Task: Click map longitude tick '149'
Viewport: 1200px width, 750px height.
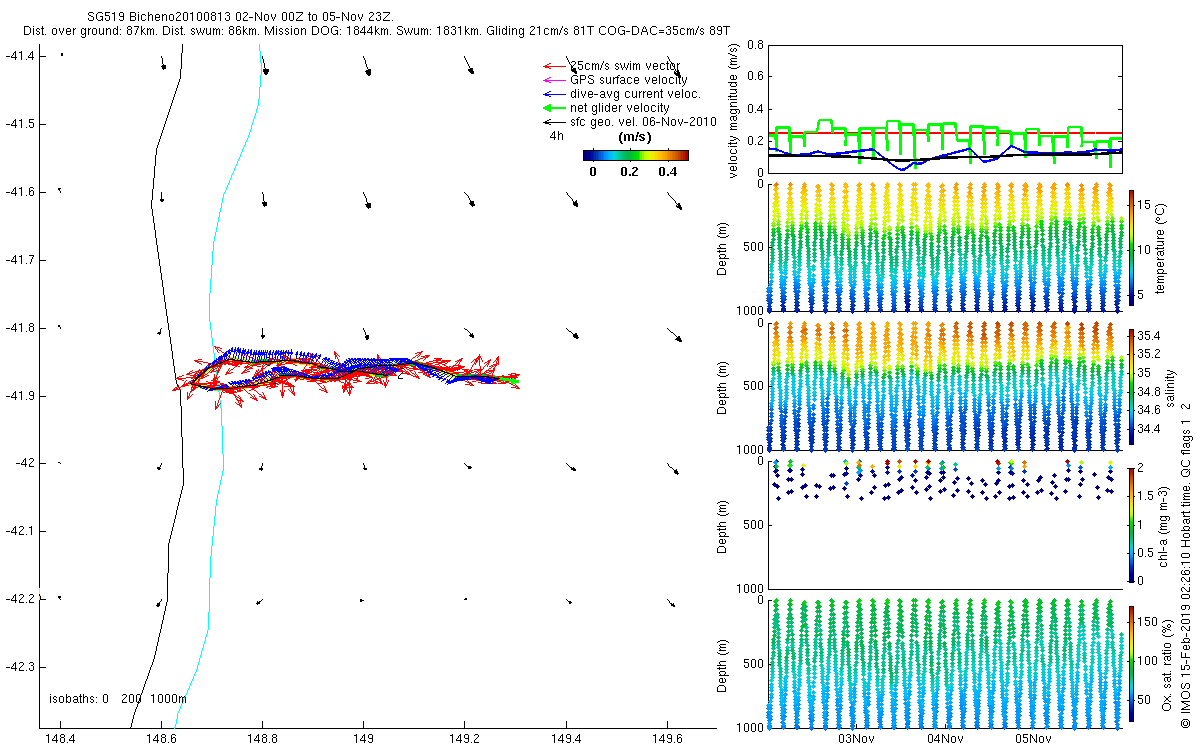Action: (x=364, y=739)
